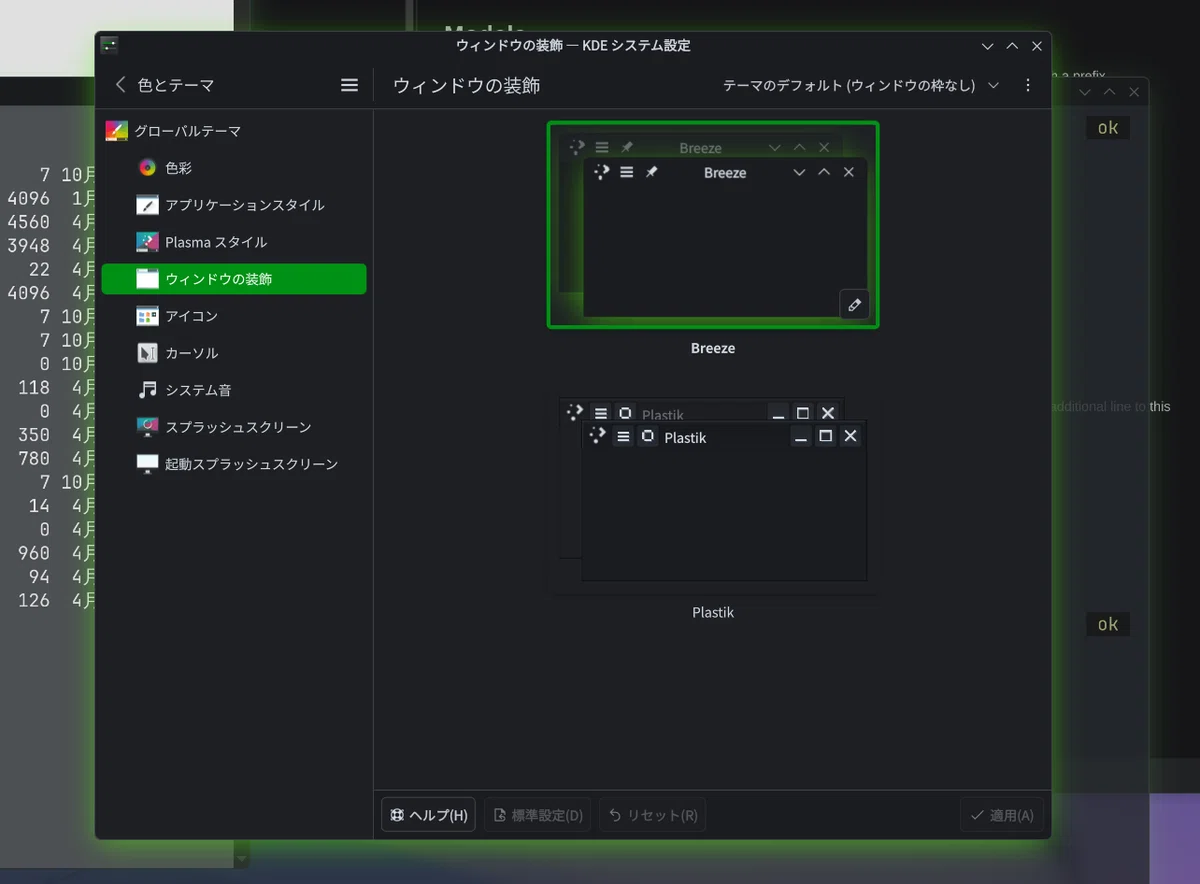Open システム音 settings page

234,390
